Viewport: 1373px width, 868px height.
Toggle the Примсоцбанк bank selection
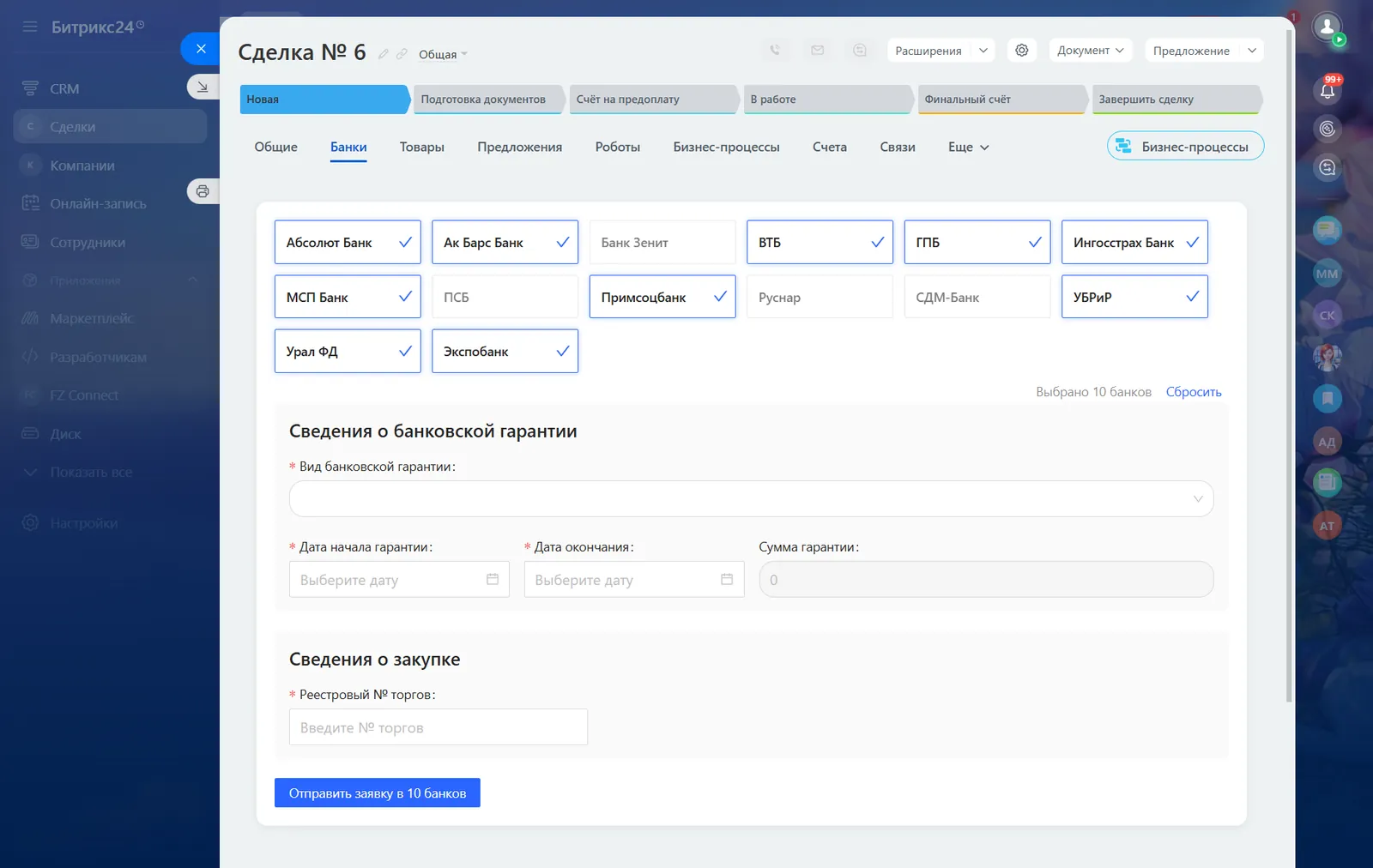[662, 297]
